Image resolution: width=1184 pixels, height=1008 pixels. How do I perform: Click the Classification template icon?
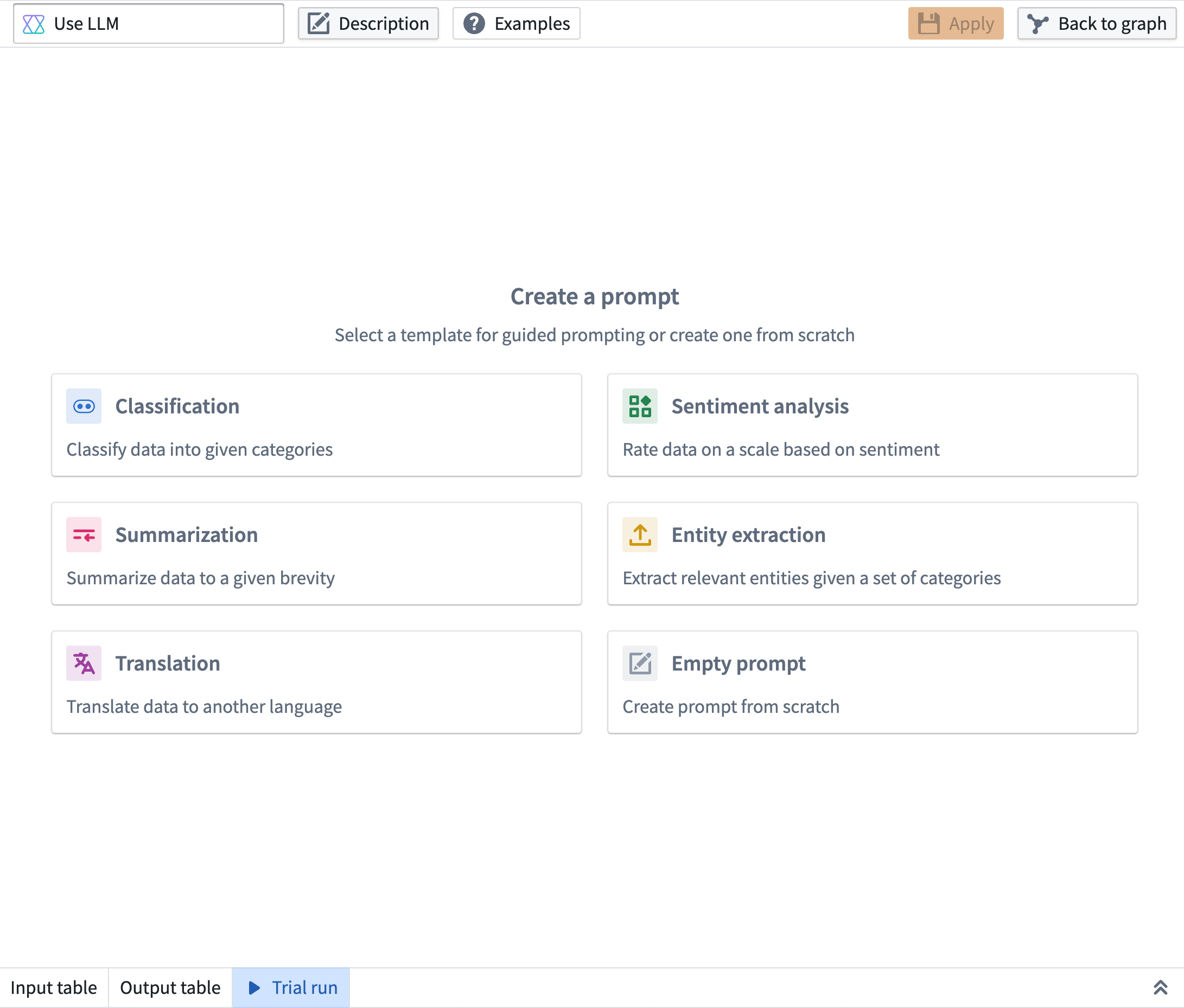point(84,405)
